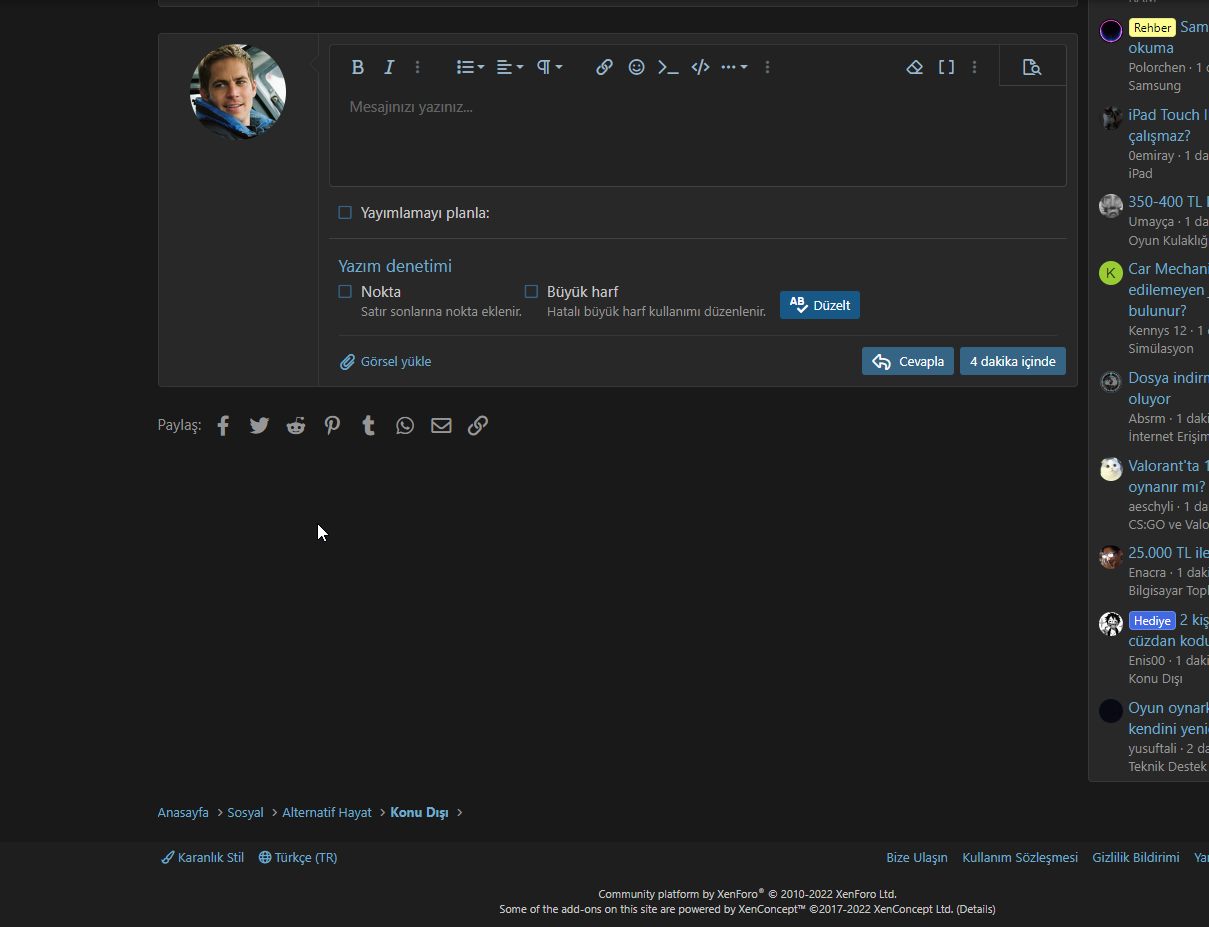
Task: Open the Dosya indirme sidebar thread
Action: point(1168,388)
